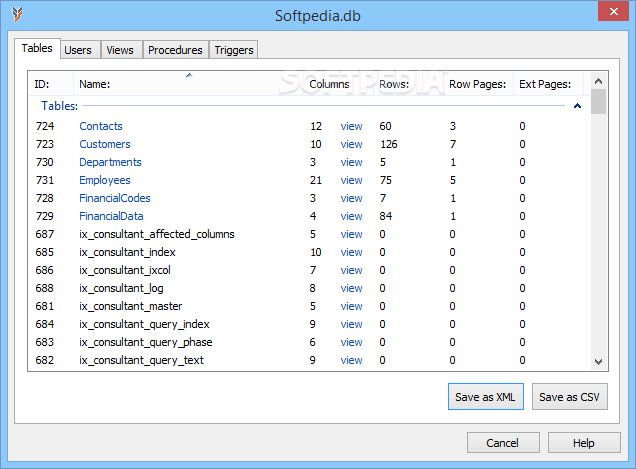Image resolution: width=636 pixels, height=469 pixels.
Task: Open the FinancialCodes table link
Action: pos(115,198)
